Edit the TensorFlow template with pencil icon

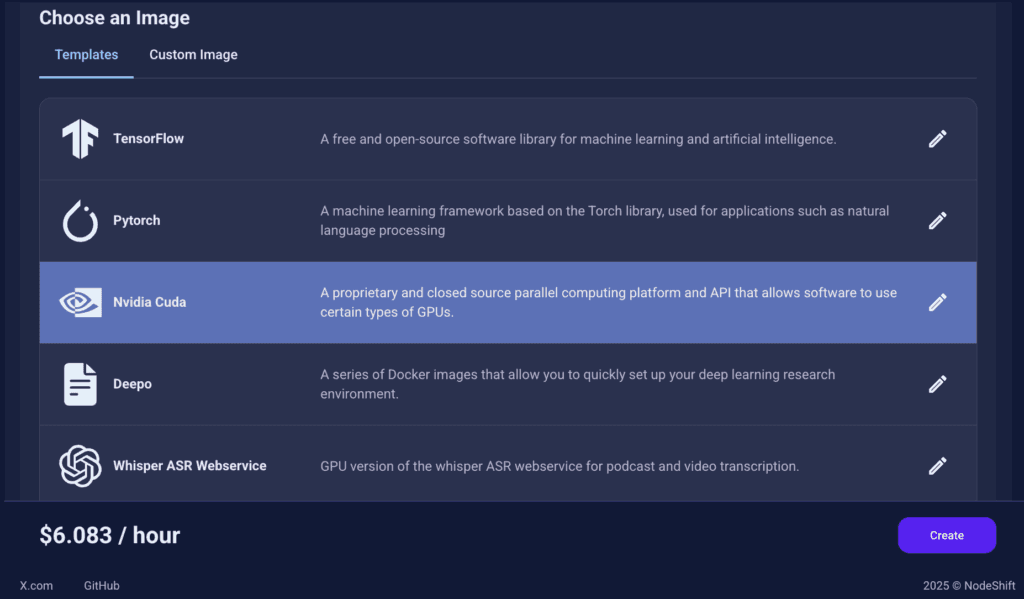tap(937, 138)
